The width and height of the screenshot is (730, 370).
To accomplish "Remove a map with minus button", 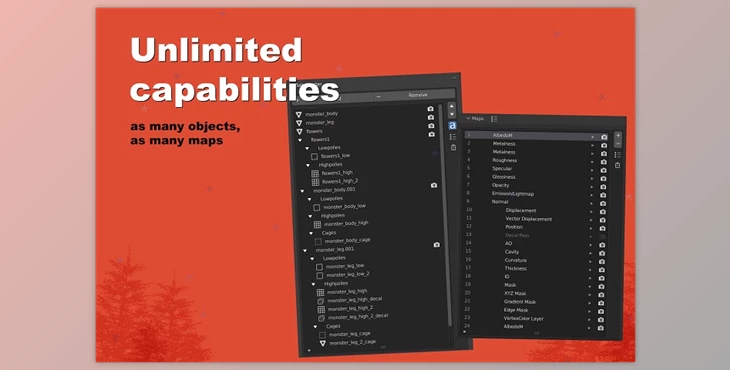I will click(618, 143).
